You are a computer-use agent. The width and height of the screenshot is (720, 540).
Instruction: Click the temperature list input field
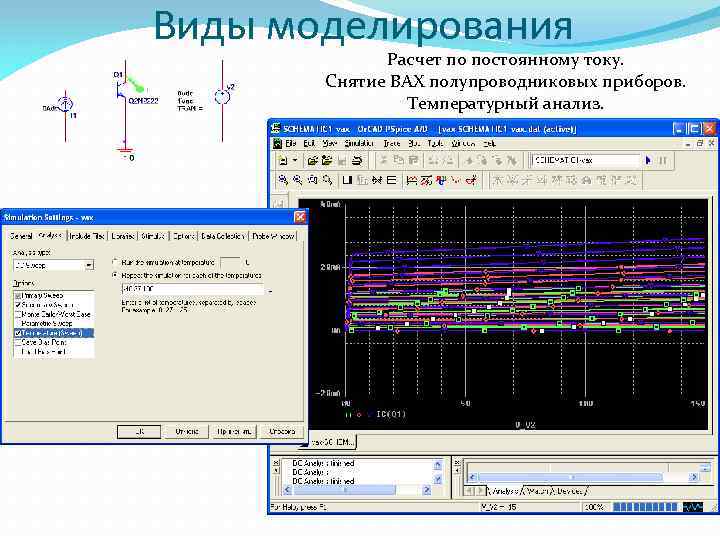193,289
